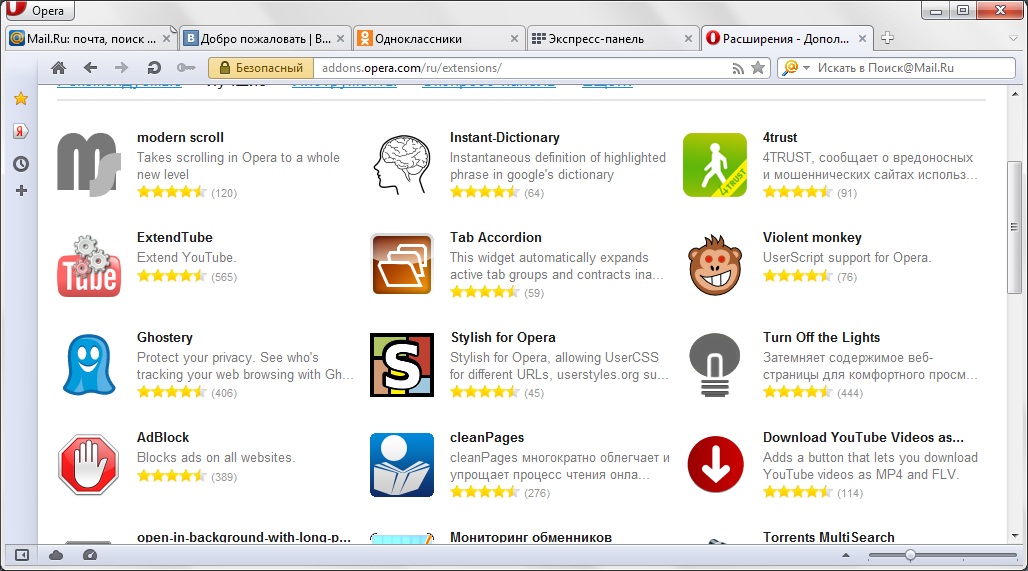The width and height of the screenshot is (1028, 571).
Task: Reload the current page
Action: point(154,68)
